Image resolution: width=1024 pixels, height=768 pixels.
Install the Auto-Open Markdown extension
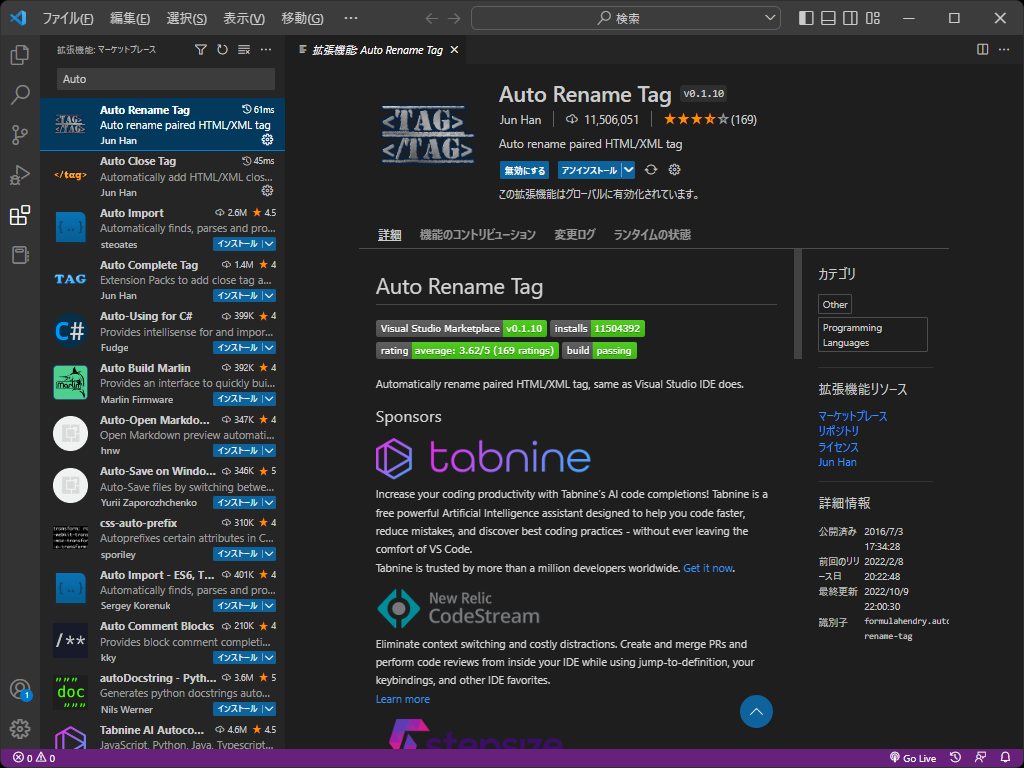coord(238,451)
